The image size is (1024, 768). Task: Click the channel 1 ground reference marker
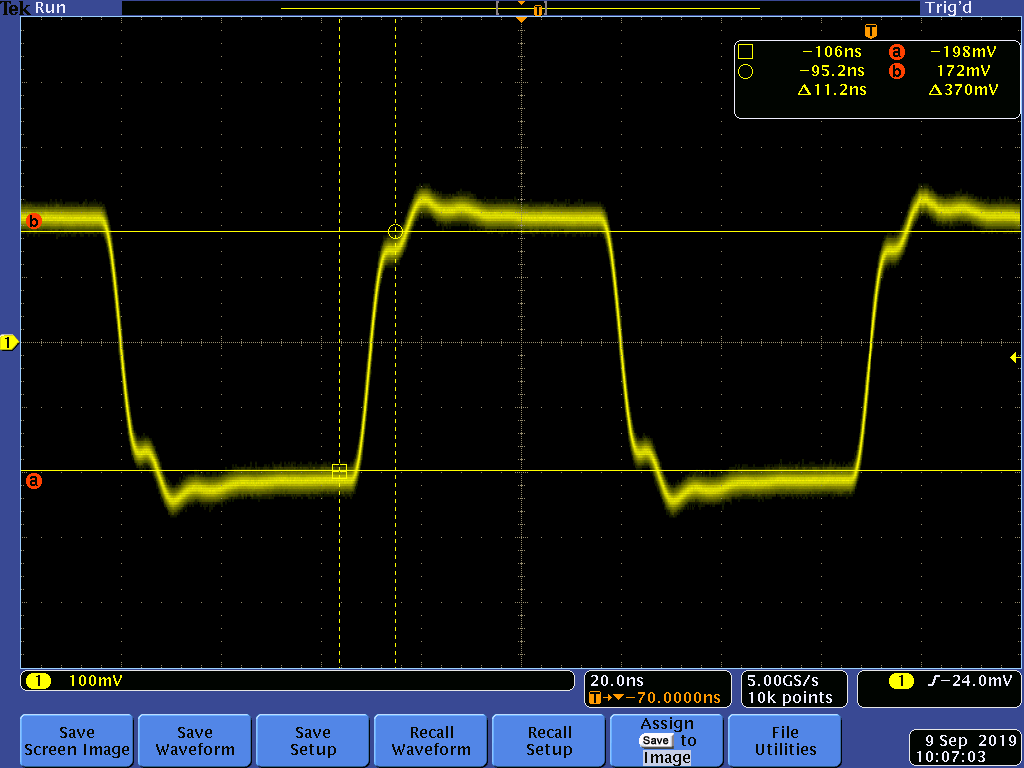click(x=9, y=342)
